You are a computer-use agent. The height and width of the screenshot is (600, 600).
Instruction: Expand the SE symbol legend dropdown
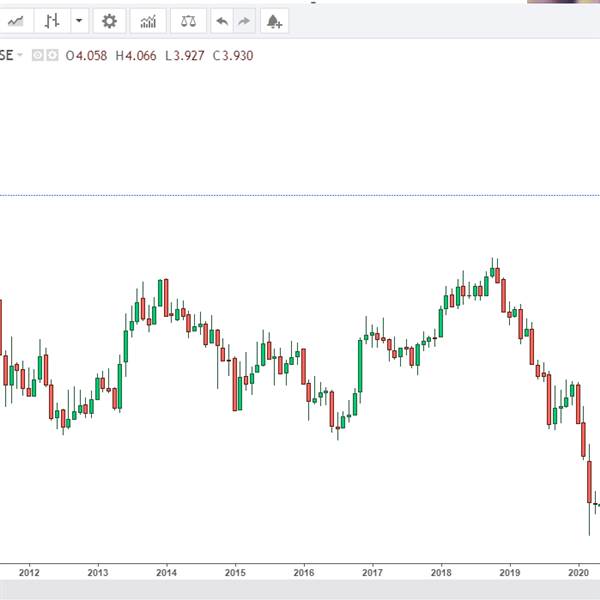point(20,55)
